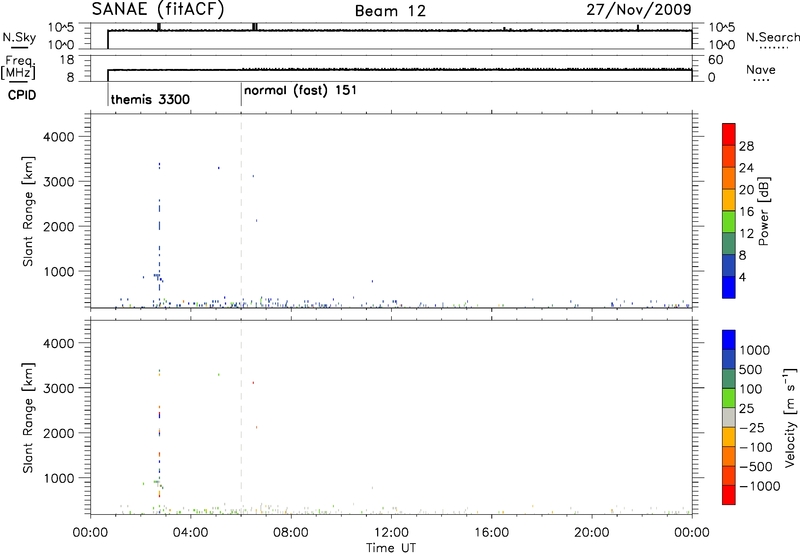Click the "28" tick on power color bar
Screen dimensions: 800x554
click(746, 146)
